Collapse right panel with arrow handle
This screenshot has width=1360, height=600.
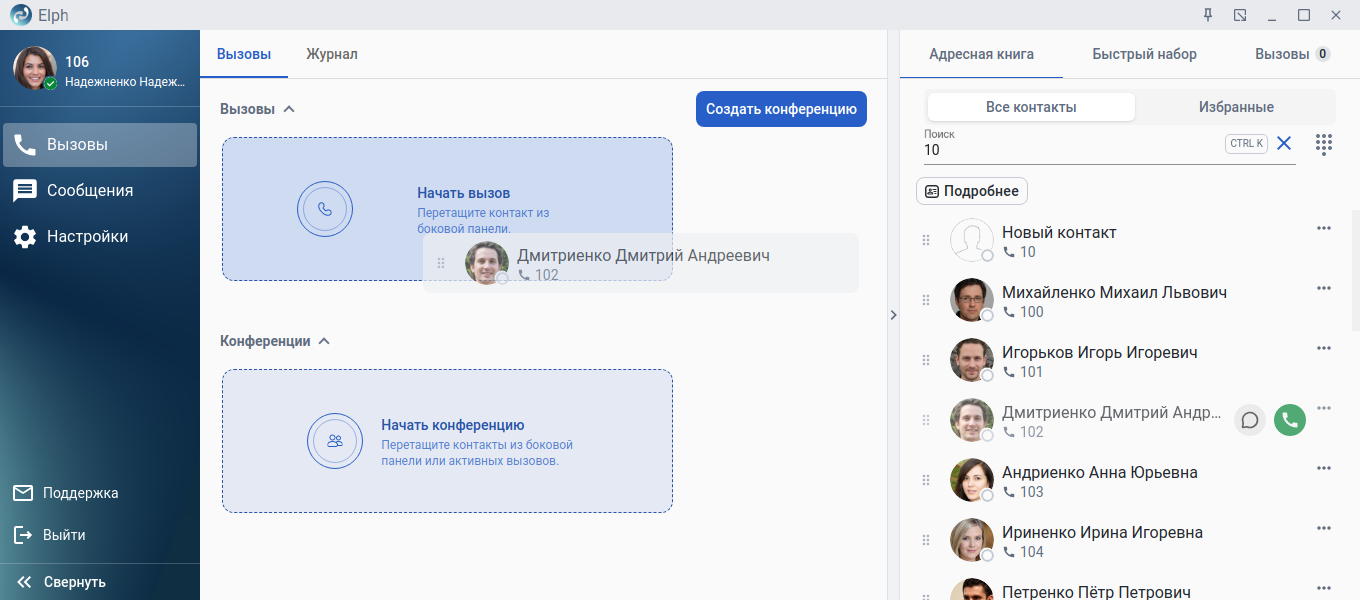[893, 315]
